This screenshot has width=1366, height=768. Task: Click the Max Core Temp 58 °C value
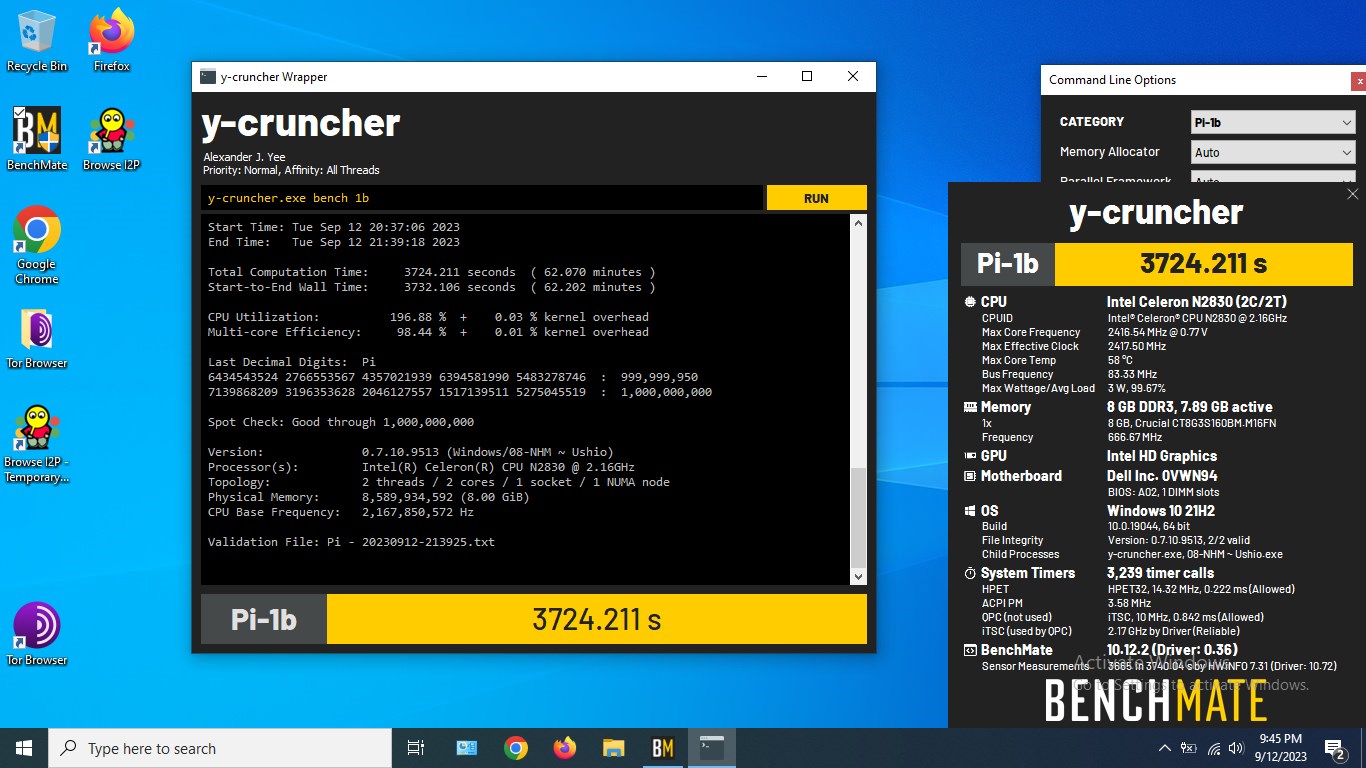(x=1120, y=360)
